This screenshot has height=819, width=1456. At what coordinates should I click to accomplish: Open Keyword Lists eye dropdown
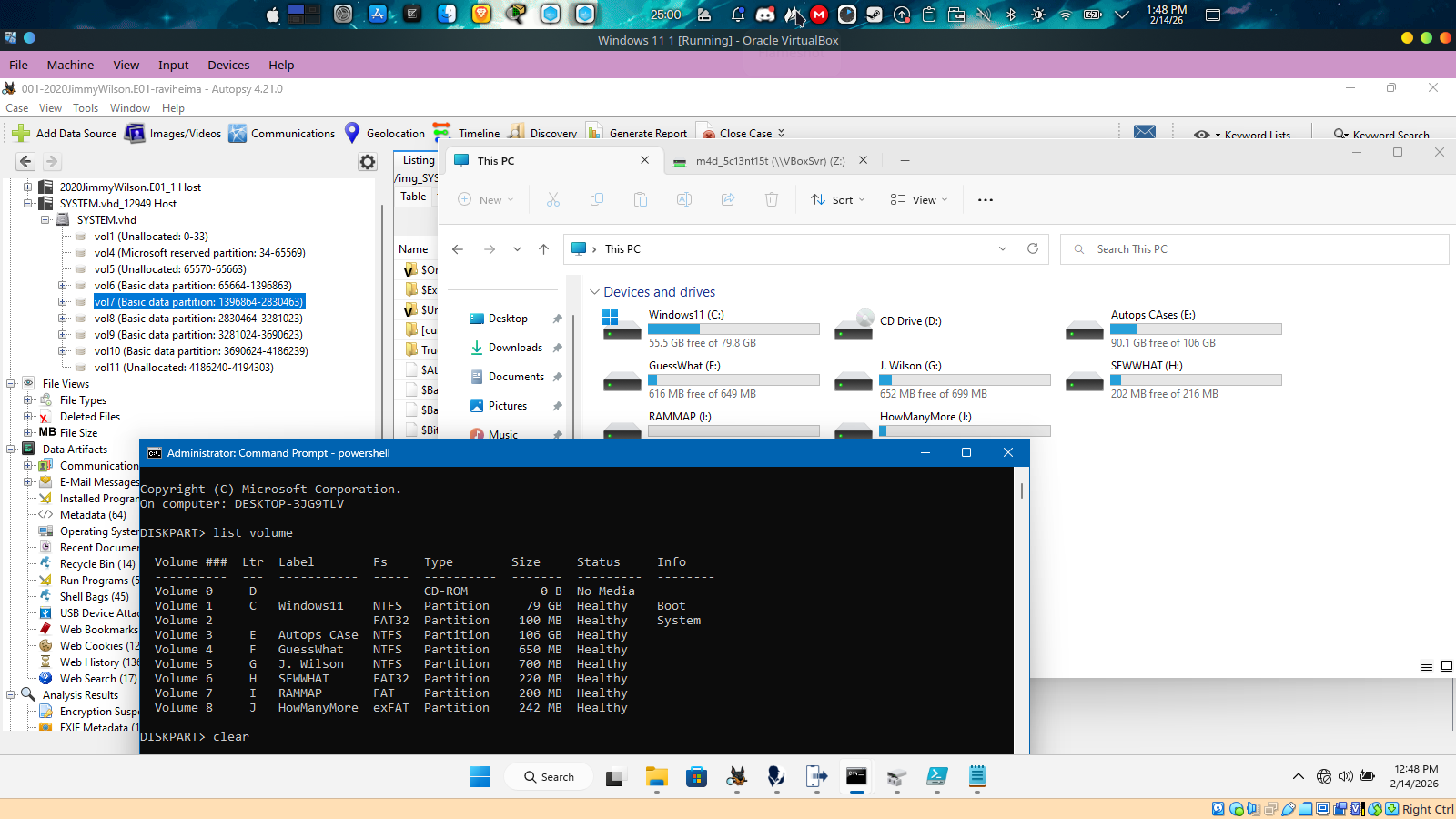tap(1202, 135)
